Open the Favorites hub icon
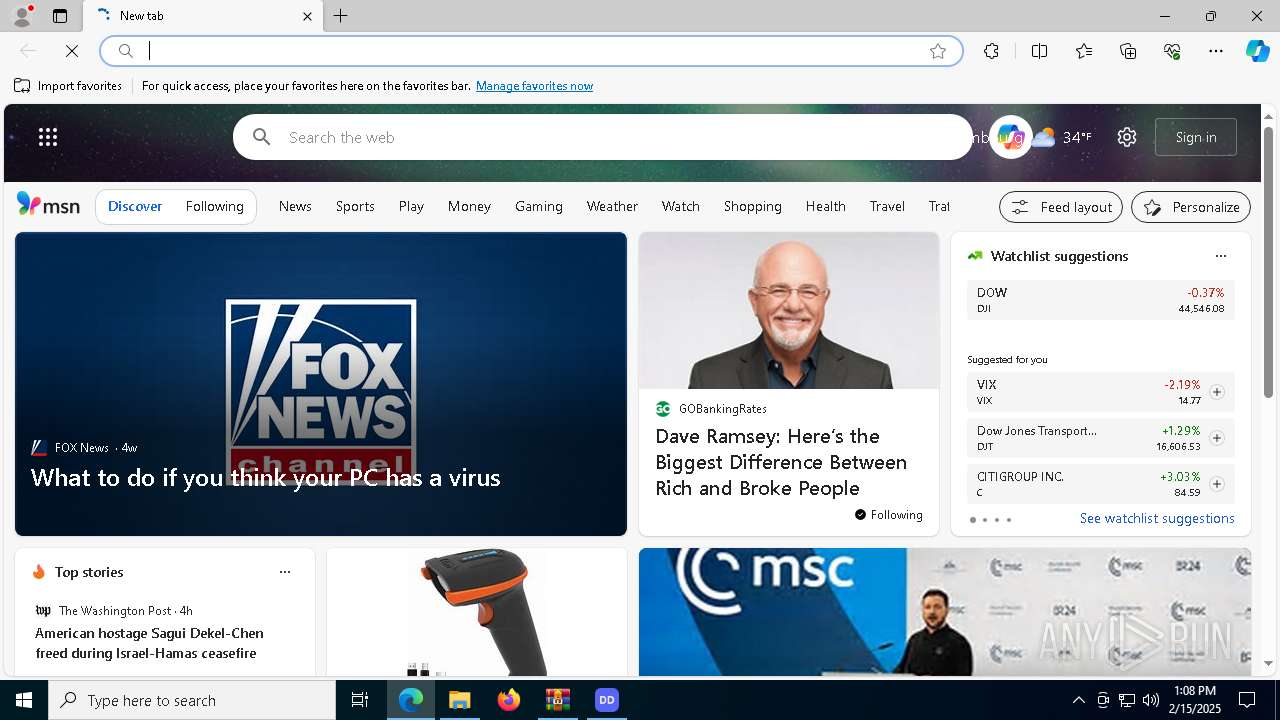The image size is (1280, 720). coord(1084,51)
